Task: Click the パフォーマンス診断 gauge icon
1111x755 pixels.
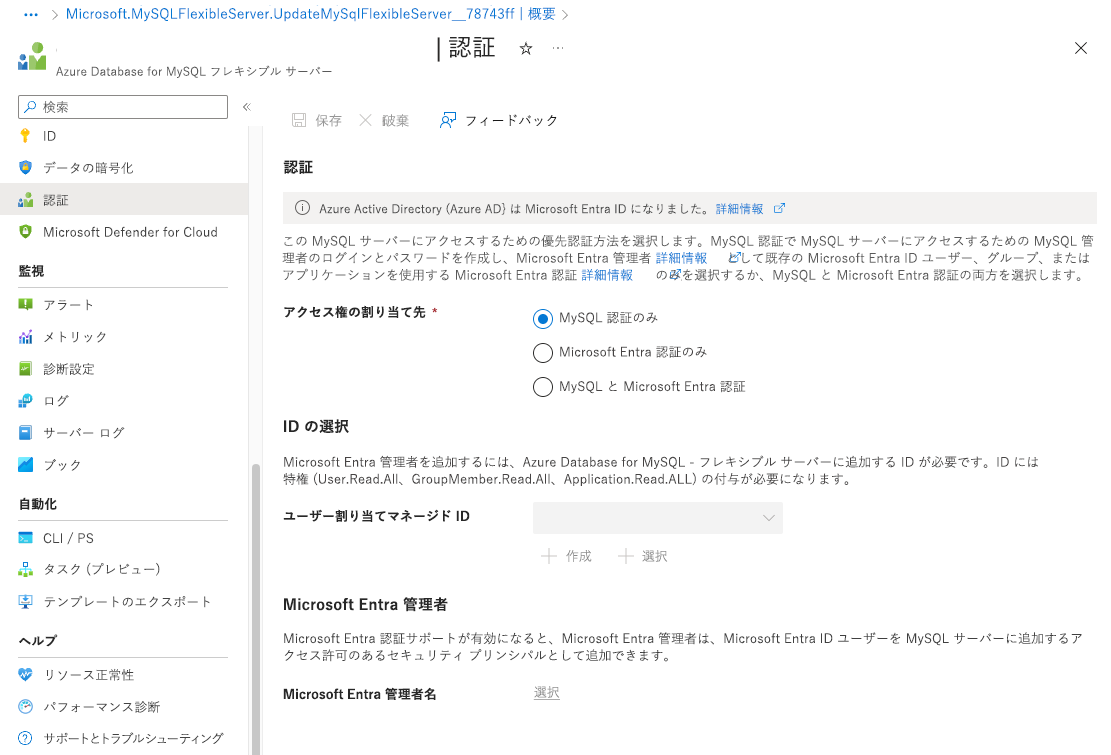Action: [x=26, y=707]
